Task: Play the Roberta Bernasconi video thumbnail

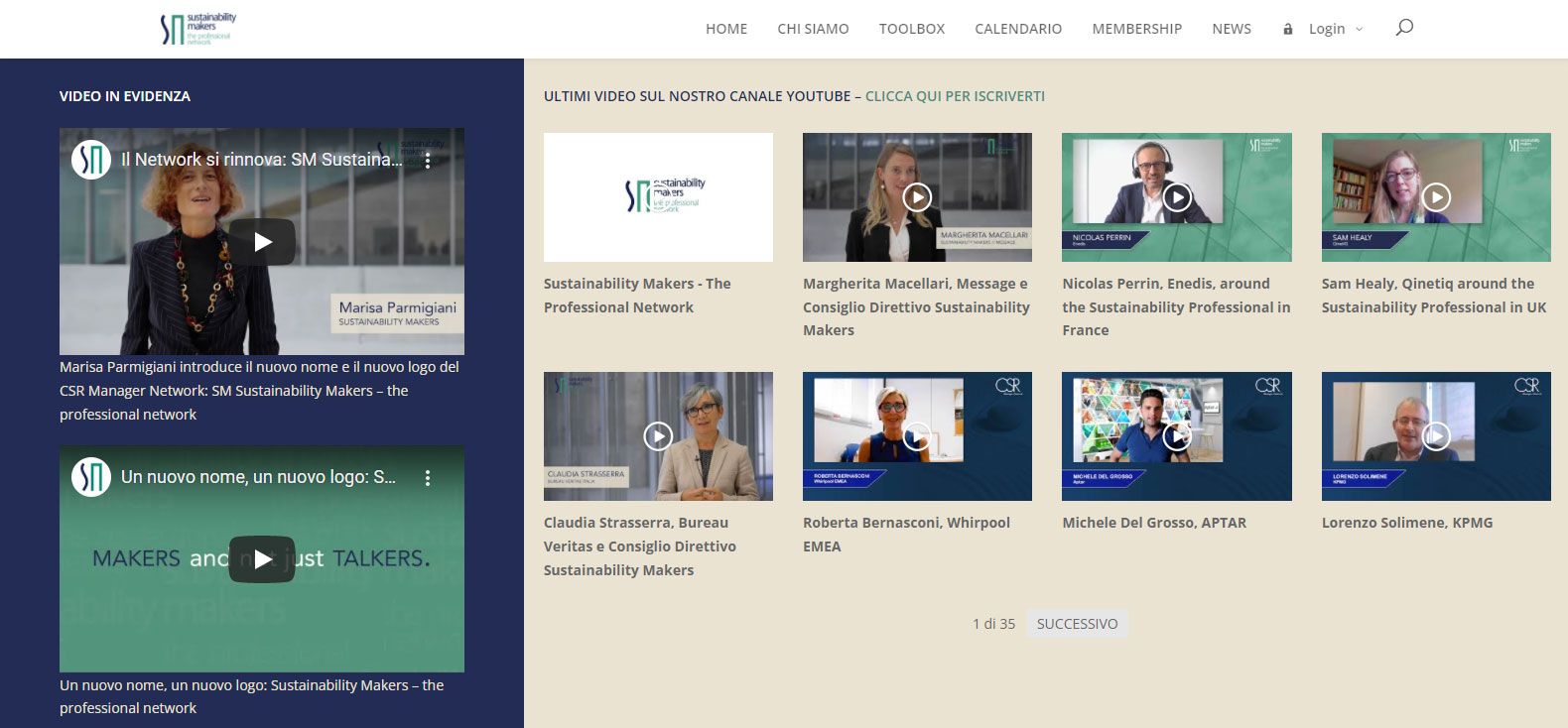Action: click(x=917, y=436)
